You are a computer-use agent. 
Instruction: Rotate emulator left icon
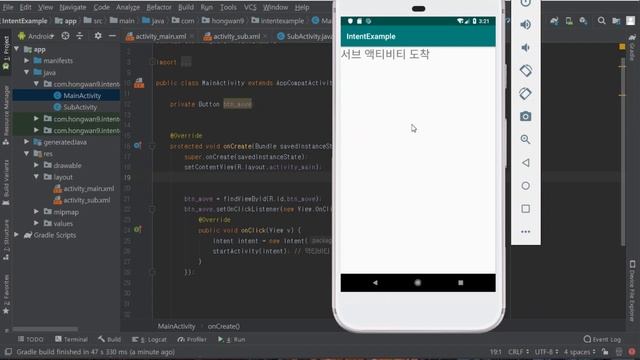525,71
